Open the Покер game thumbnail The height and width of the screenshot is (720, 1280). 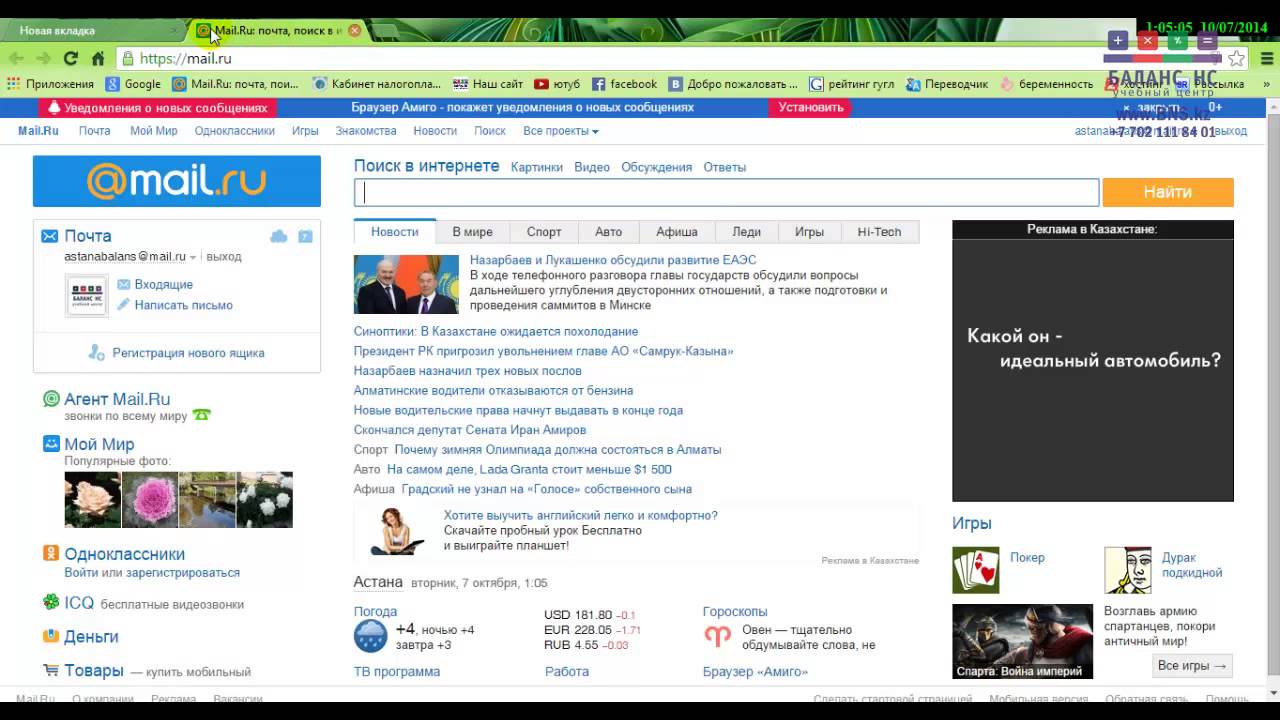point(975,570)
